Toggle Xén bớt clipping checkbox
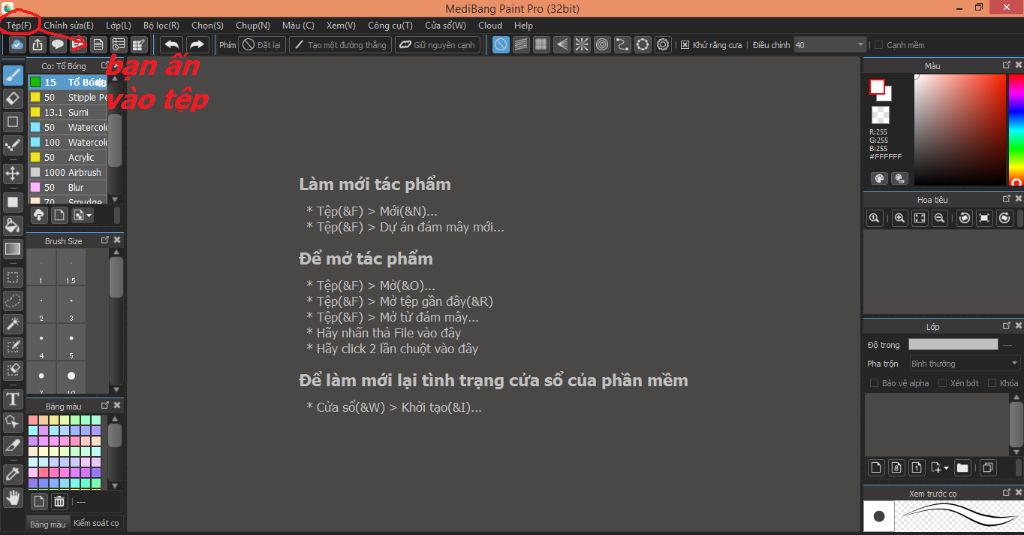Viewport: 1024px width, 535px height. 942,383
